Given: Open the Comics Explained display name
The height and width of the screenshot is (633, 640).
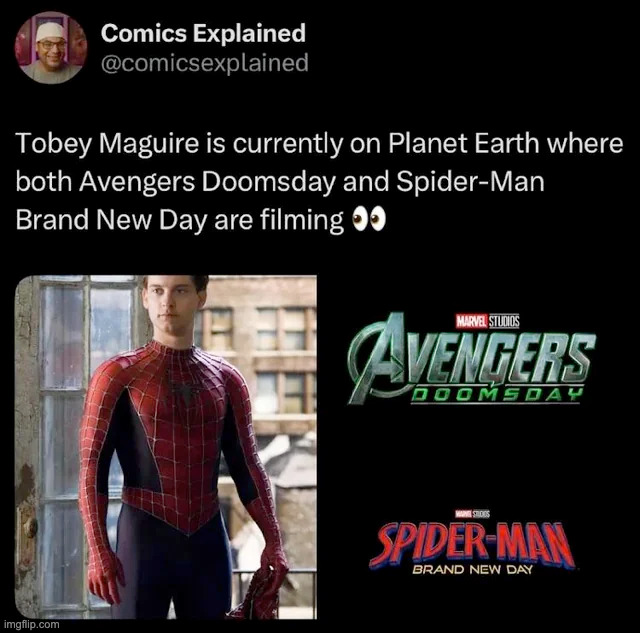Looking at the screenshot, I should coord(203,33).
